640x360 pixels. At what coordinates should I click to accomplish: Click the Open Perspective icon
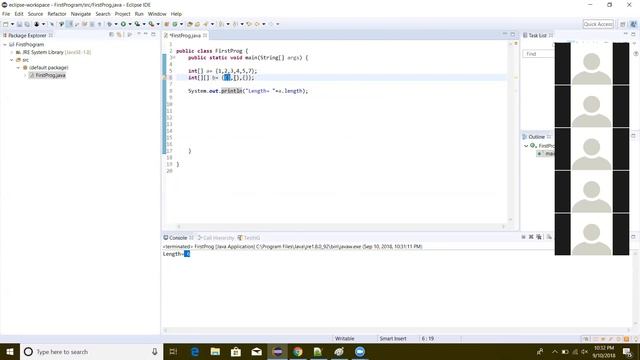pos(622,24)
